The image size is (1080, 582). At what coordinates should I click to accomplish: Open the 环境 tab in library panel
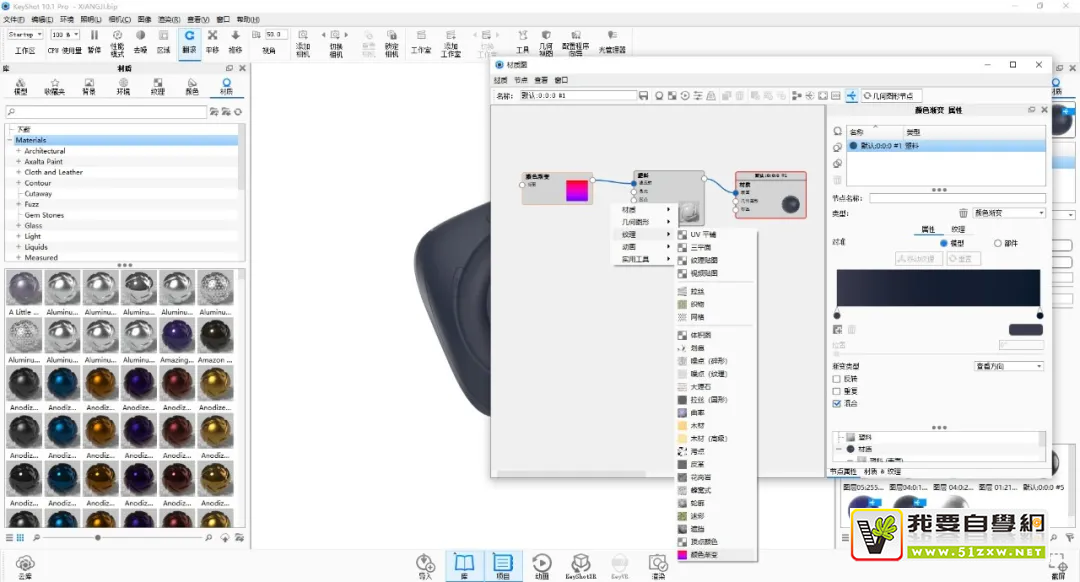(123, 86)
